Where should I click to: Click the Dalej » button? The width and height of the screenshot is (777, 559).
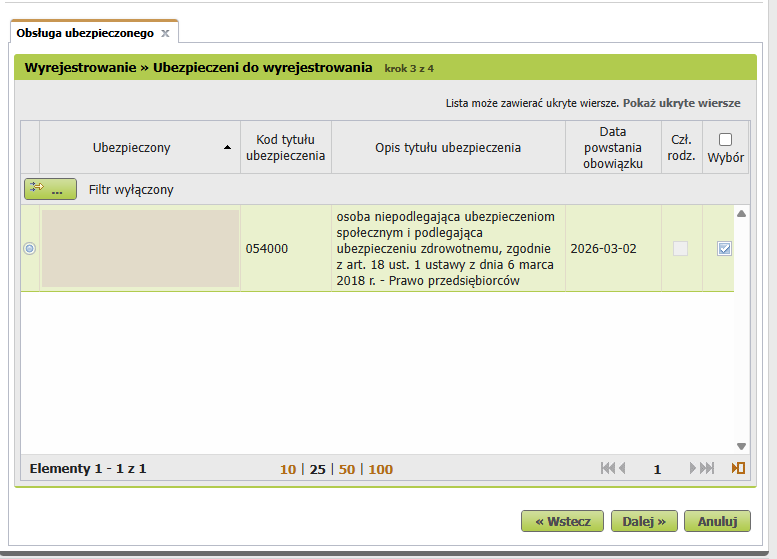click(x=644, y=521)
